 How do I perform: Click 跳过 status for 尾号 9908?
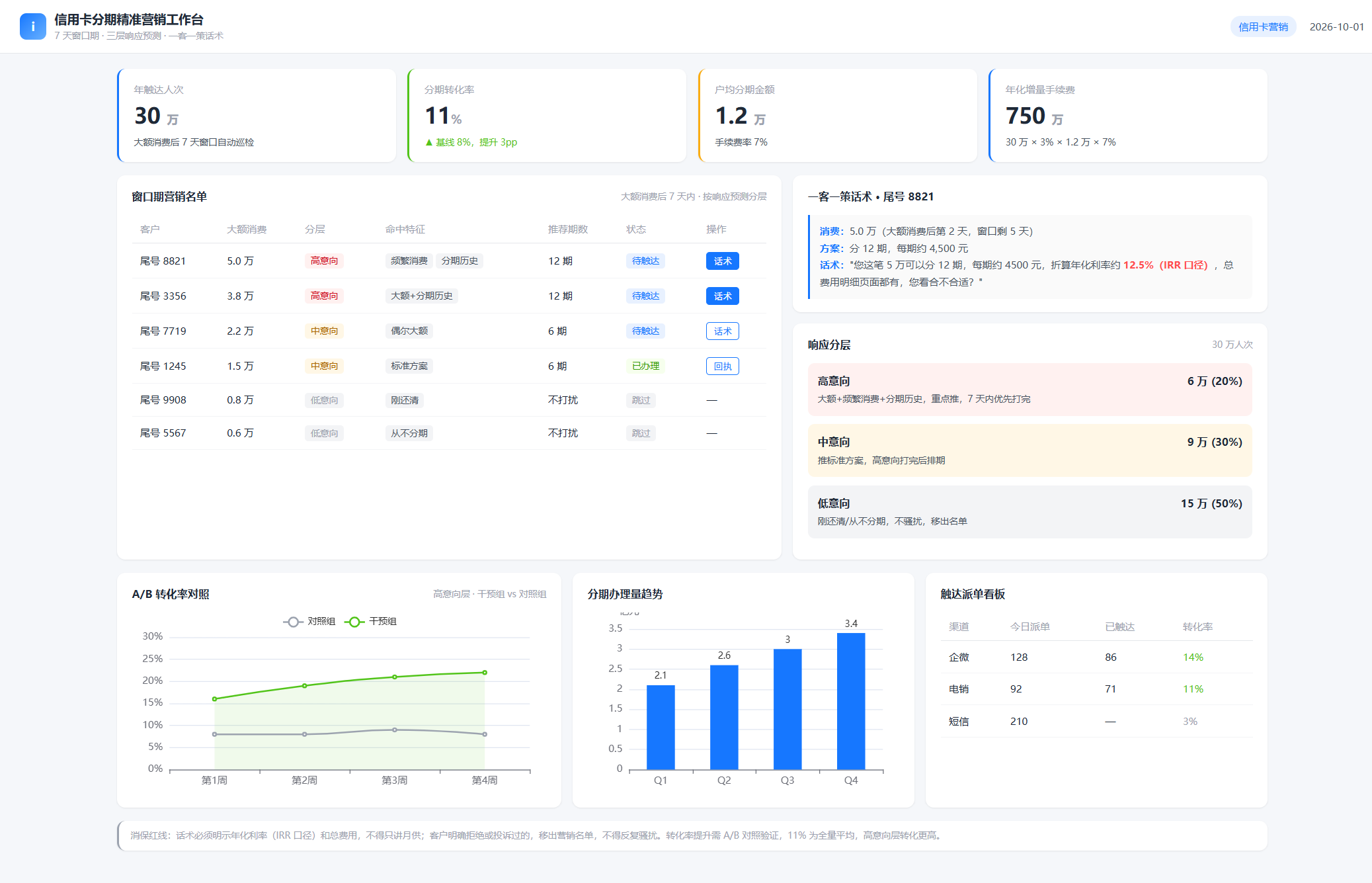point(641,400)
